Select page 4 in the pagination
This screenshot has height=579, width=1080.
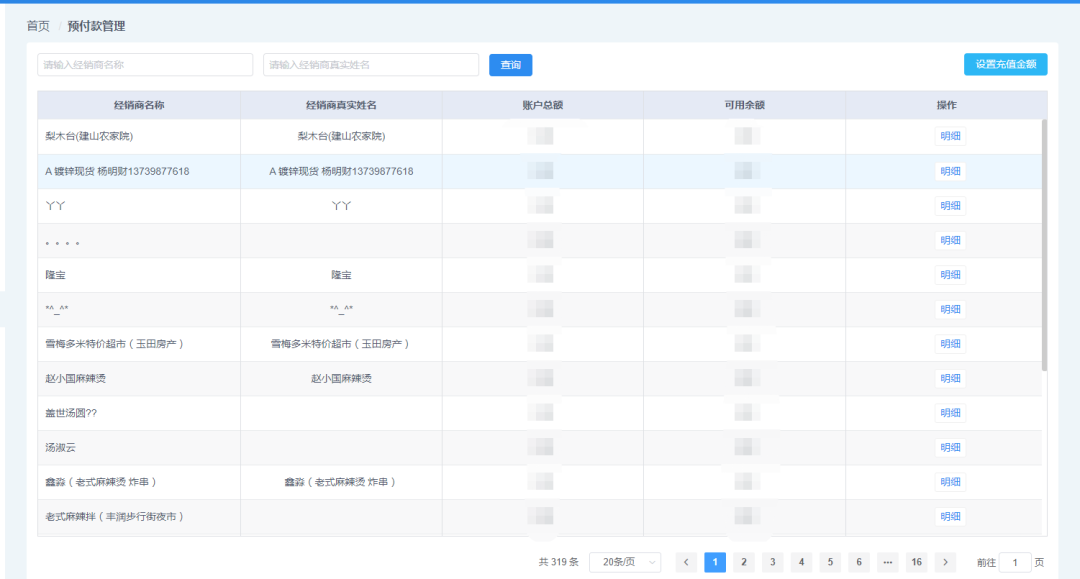802,562
